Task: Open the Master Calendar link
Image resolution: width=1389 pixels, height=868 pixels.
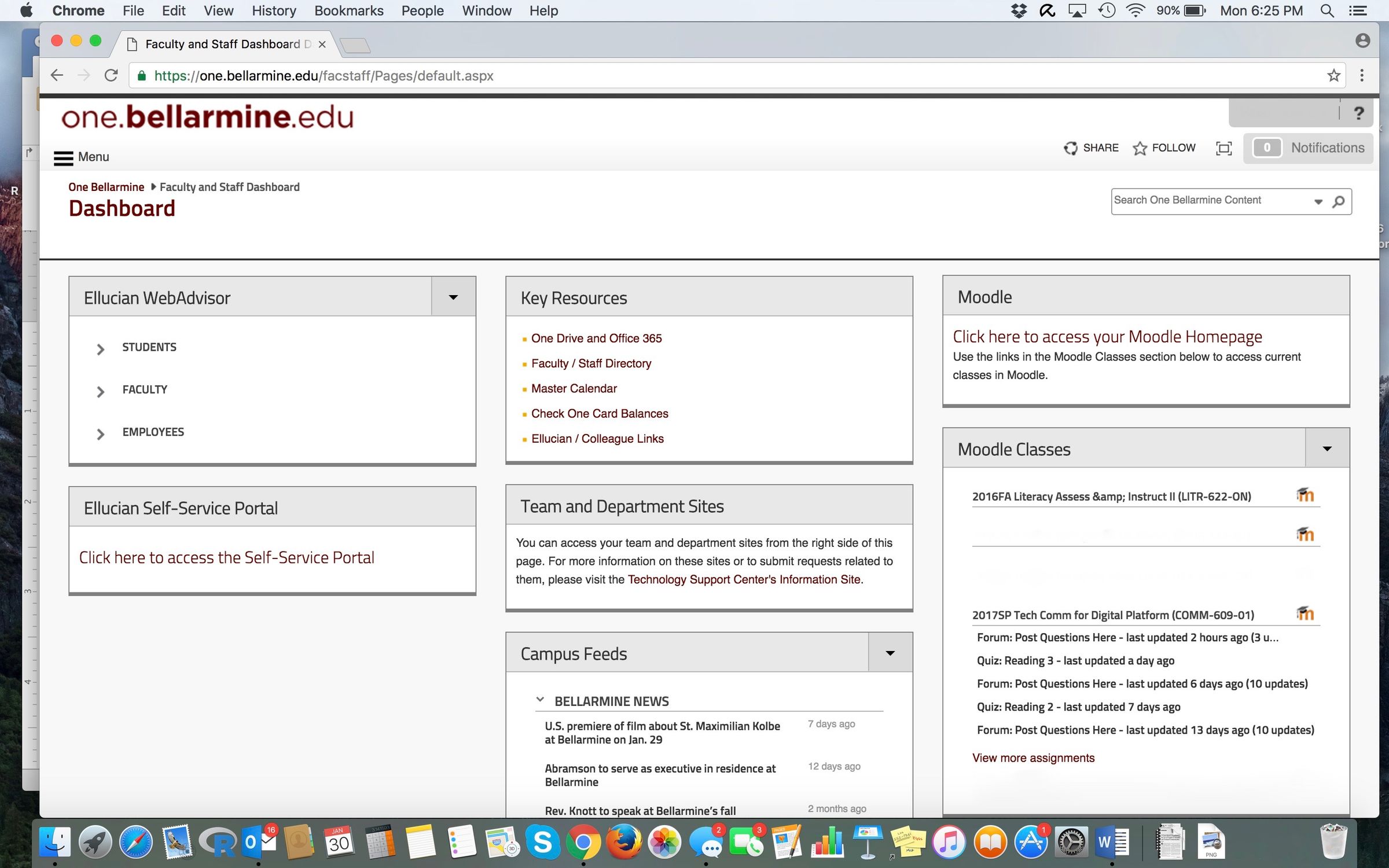Action: (574, 388)
